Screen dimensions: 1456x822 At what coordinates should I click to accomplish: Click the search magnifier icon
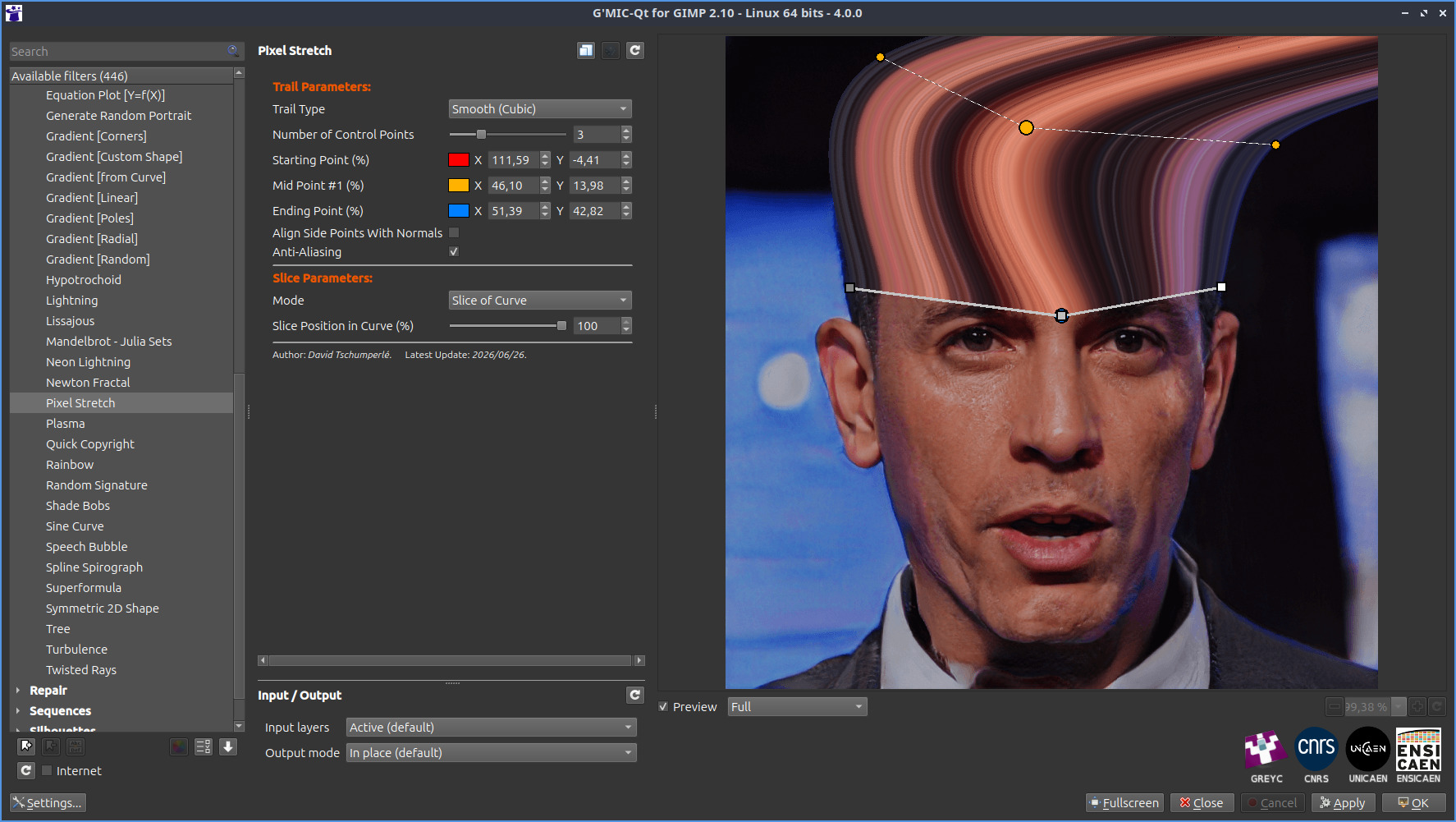tap(233, 51)
